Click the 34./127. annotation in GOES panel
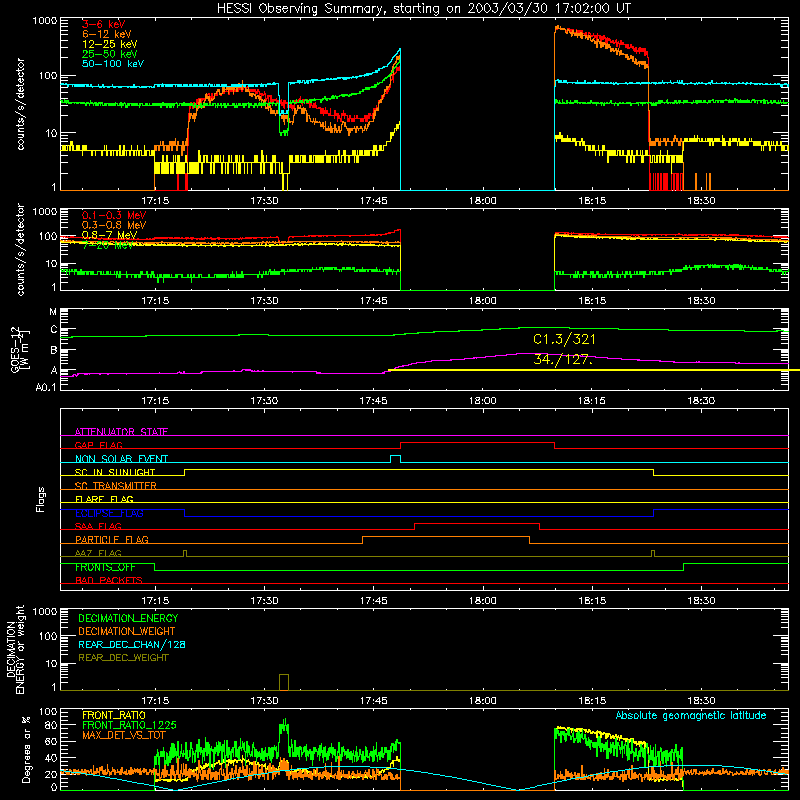The width and height of the screenshot is (800, 800). point(563,359)
